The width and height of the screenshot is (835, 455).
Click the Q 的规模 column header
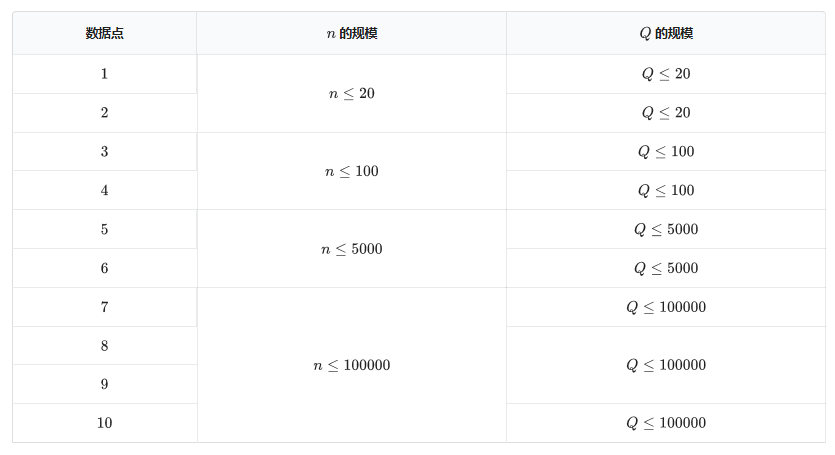[665, 33]
